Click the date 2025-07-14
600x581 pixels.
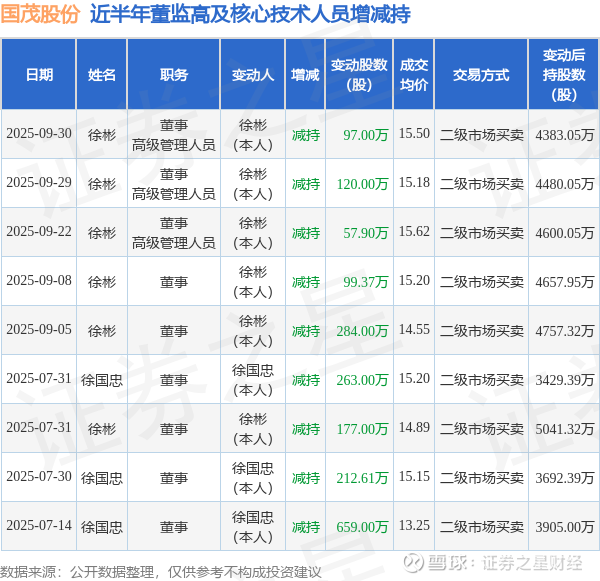pyautogui.click(x=39, y=526)
